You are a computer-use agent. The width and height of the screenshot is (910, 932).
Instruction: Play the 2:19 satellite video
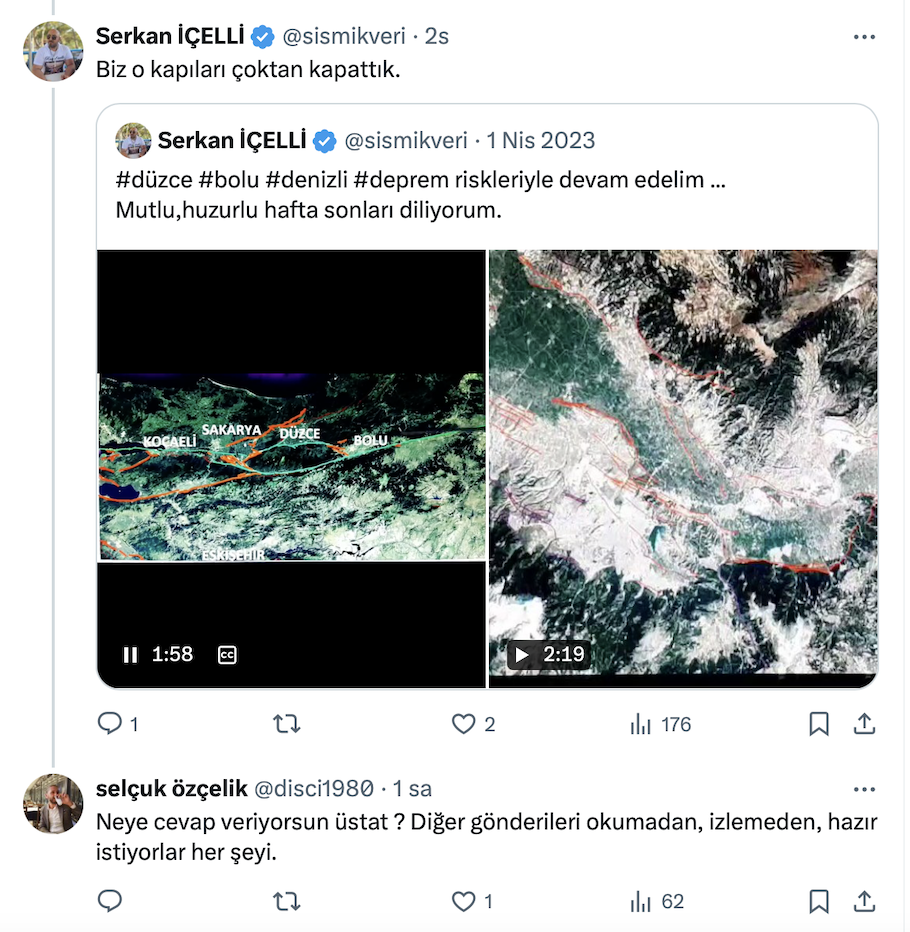[520, 655]
